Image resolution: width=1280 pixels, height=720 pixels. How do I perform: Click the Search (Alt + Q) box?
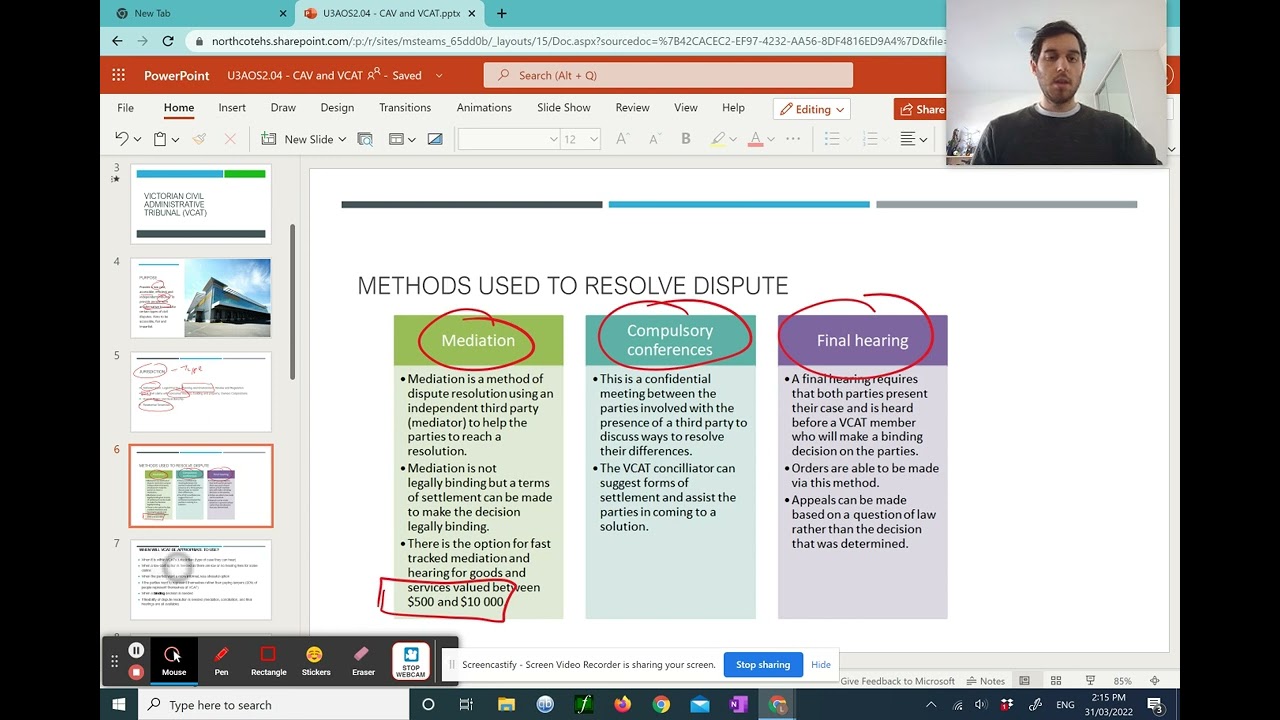pos(668,75)
